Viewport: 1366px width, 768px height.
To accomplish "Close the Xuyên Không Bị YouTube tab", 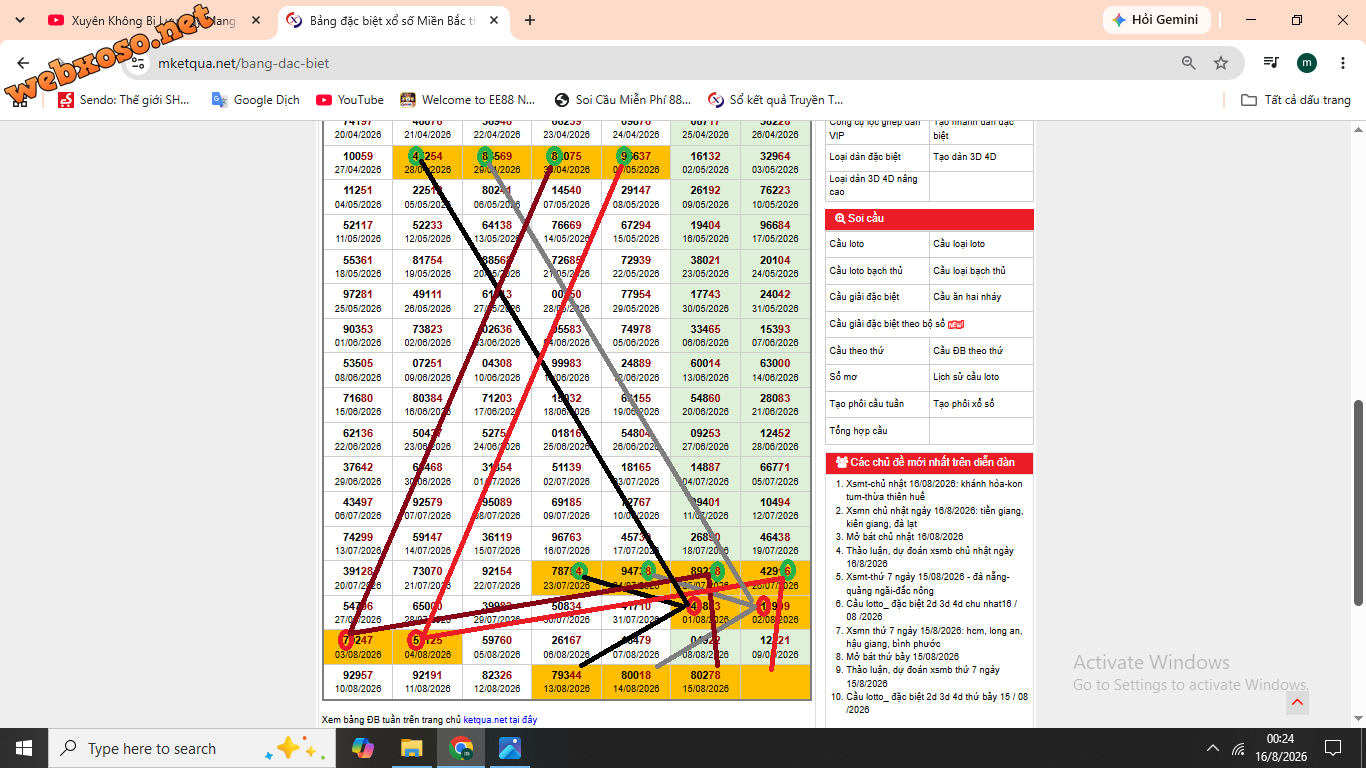I will [255, 20].
